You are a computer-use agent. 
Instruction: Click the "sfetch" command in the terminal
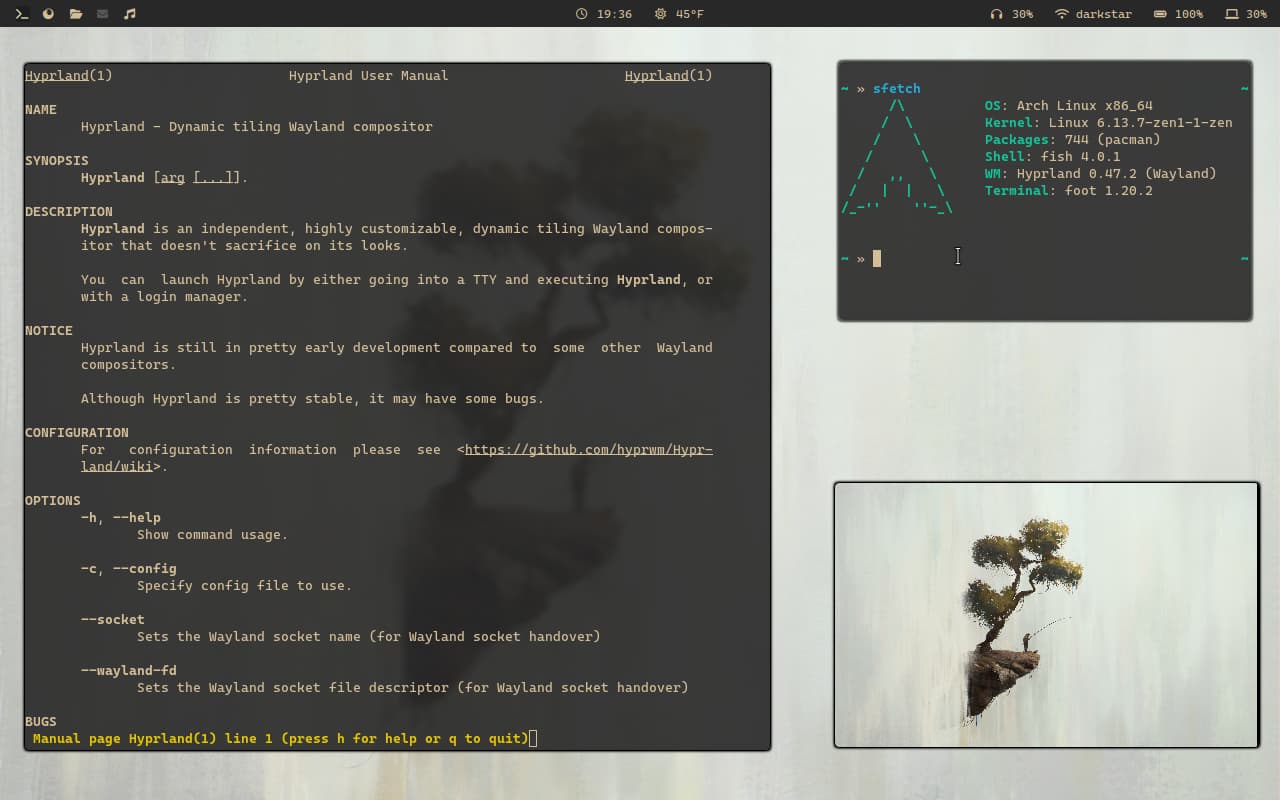pyautogui.click(x=897, y=89)
